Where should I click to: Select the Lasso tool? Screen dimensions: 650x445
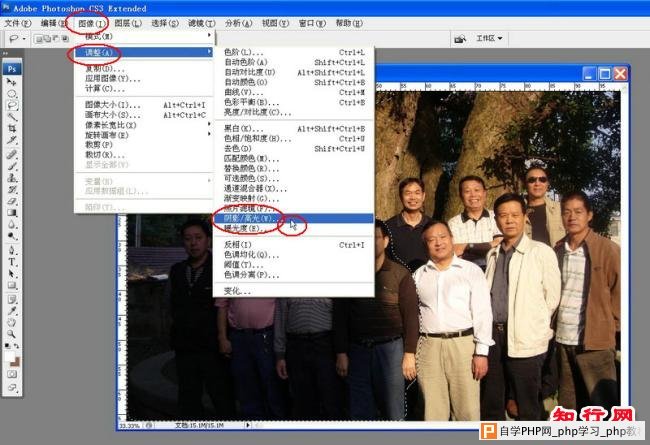(x=12, y=104)
